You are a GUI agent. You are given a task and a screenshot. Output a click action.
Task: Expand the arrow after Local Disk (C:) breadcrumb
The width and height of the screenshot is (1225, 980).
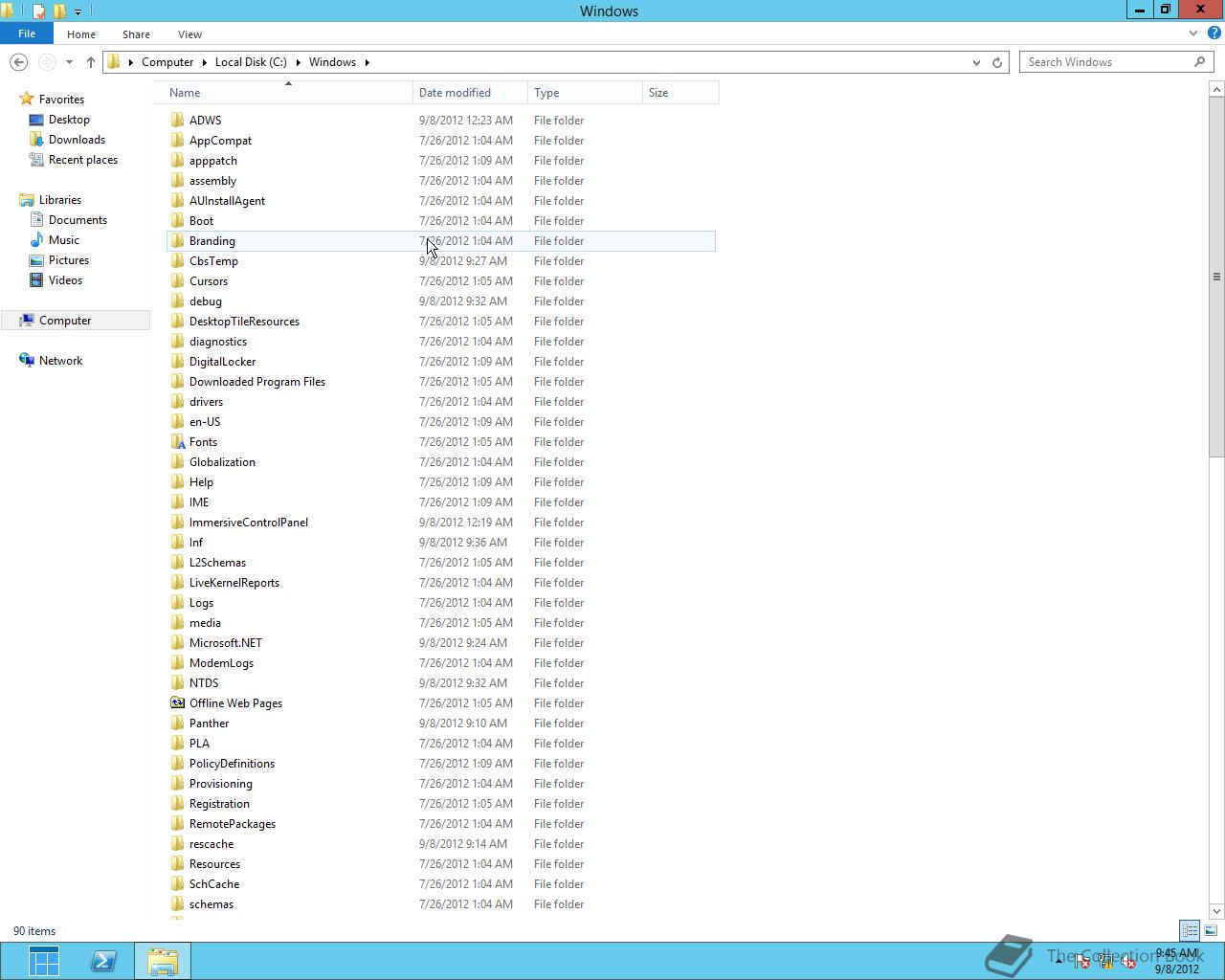(298, 62)
